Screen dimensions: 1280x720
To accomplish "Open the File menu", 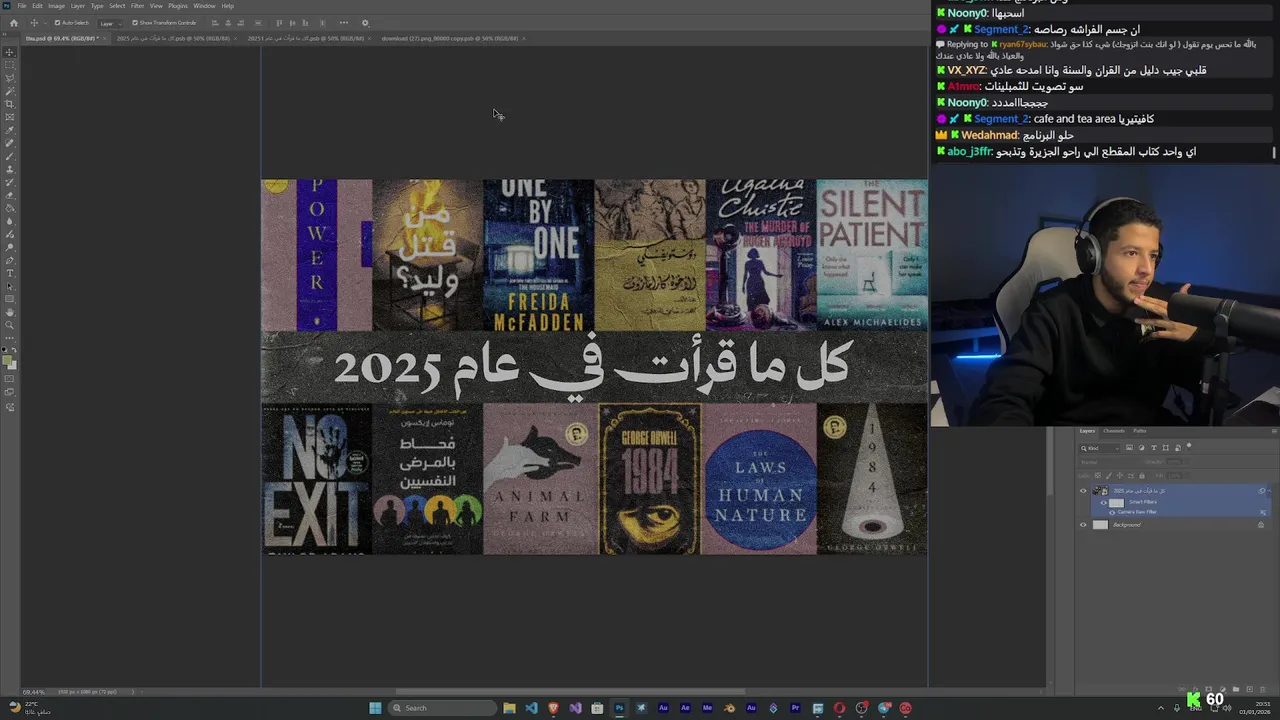I will (22, 6).
